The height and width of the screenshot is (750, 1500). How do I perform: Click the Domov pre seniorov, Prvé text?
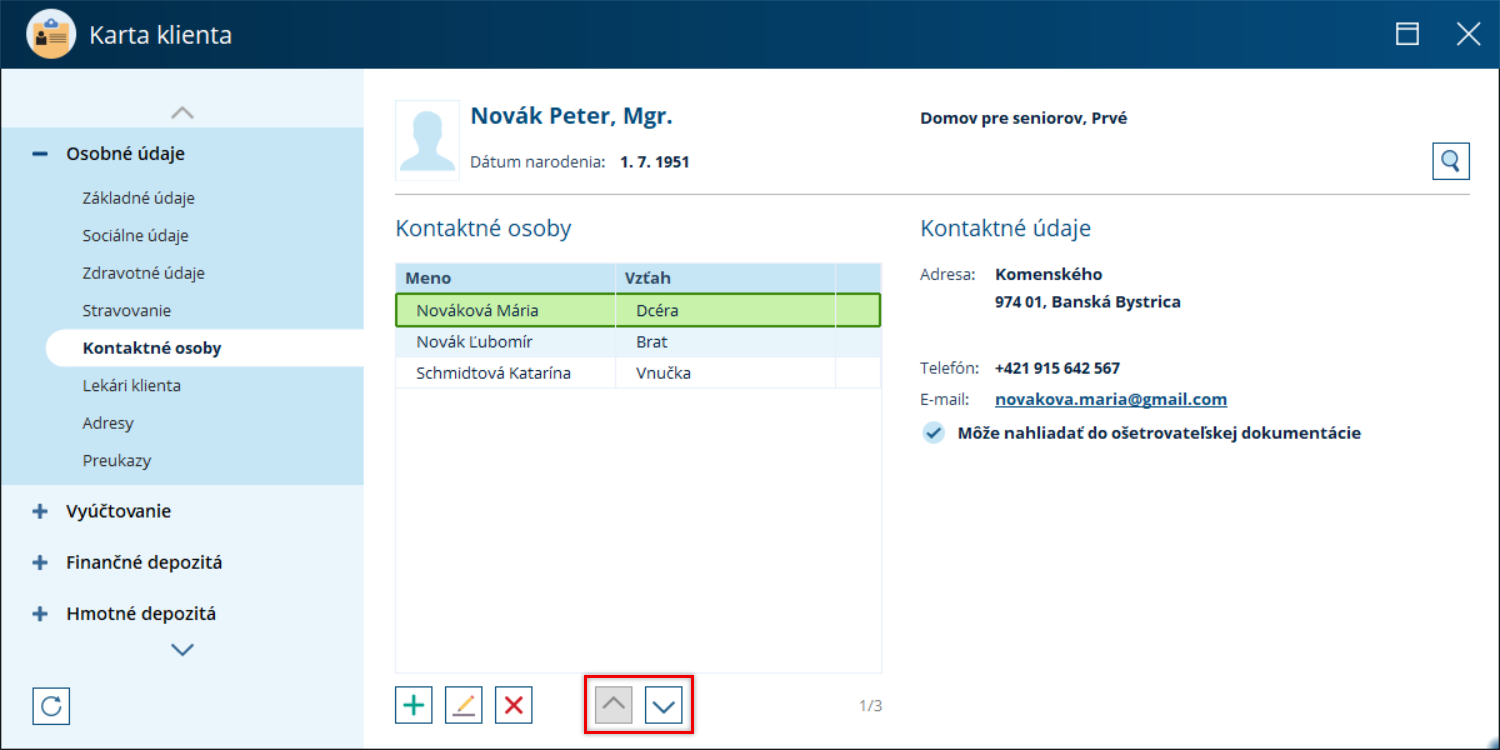point(1023,118)
